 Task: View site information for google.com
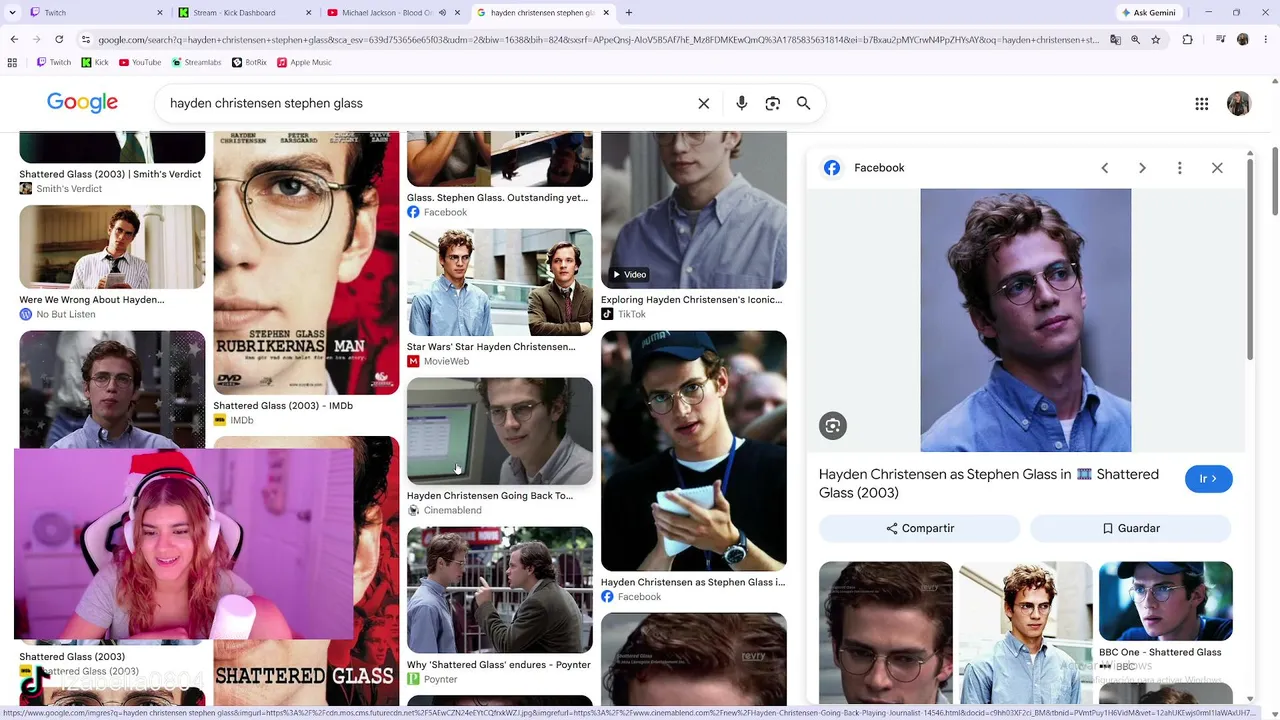coord(86,40)
